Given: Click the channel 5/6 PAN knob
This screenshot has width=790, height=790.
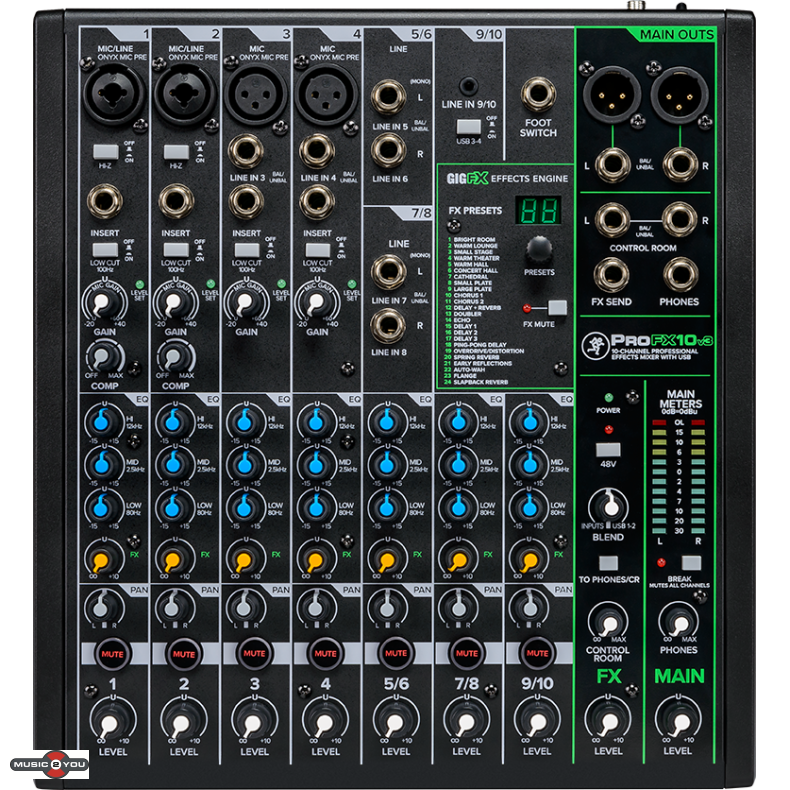Looking at the screenshot, I should click(x=387, y=607).
